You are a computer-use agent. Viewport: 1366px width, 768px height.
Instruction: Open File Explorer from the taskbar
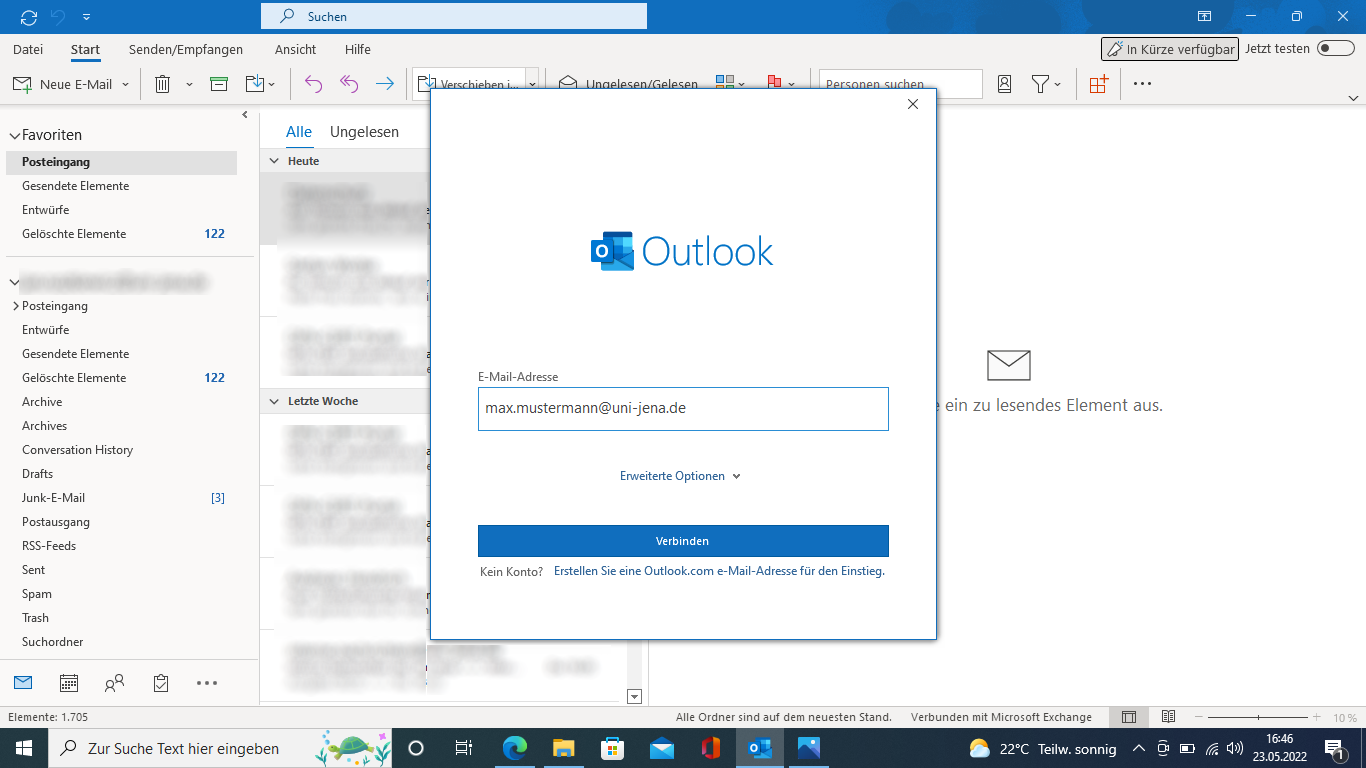(x=564, y=748)
